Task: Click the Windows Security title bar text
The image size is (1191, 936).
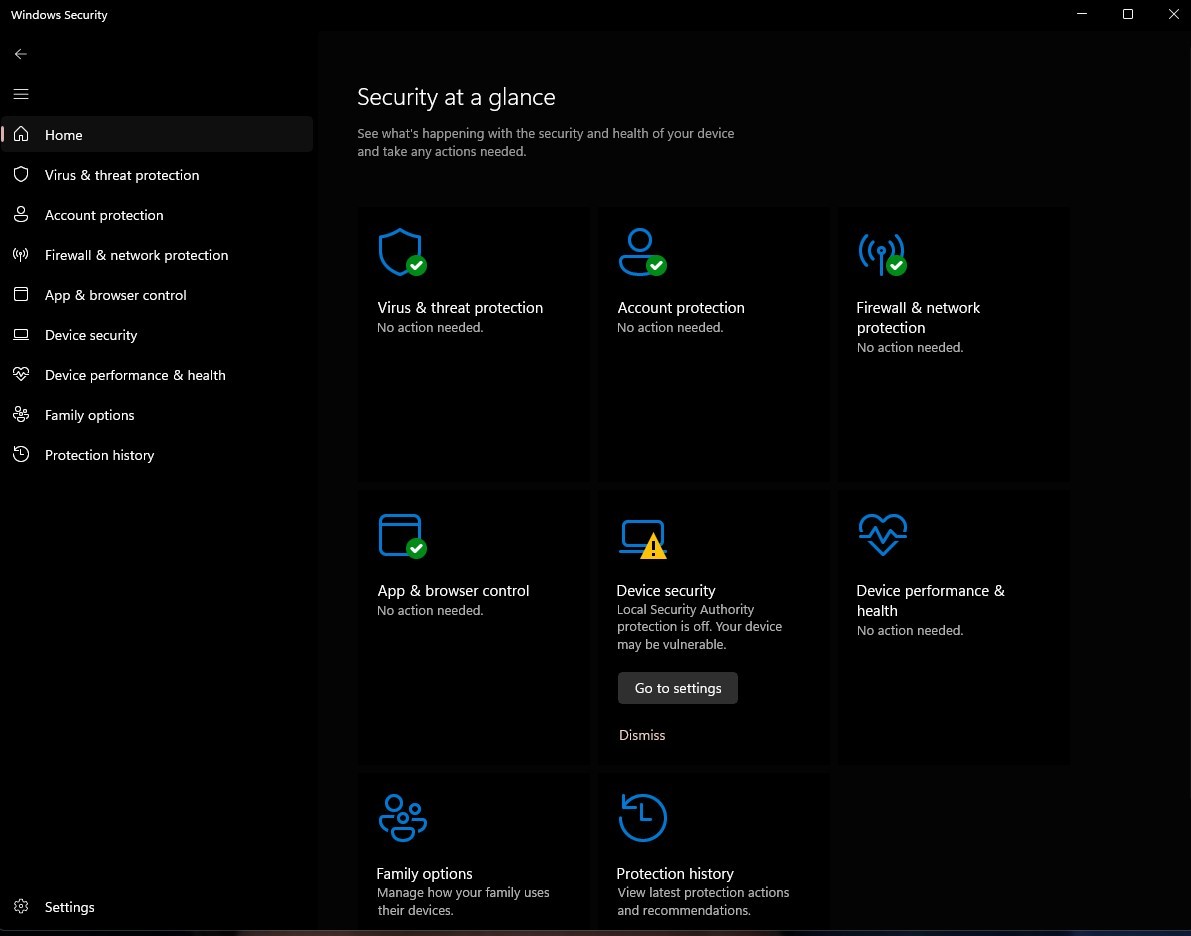Action: pyautogui.click(x=59, y=14)
